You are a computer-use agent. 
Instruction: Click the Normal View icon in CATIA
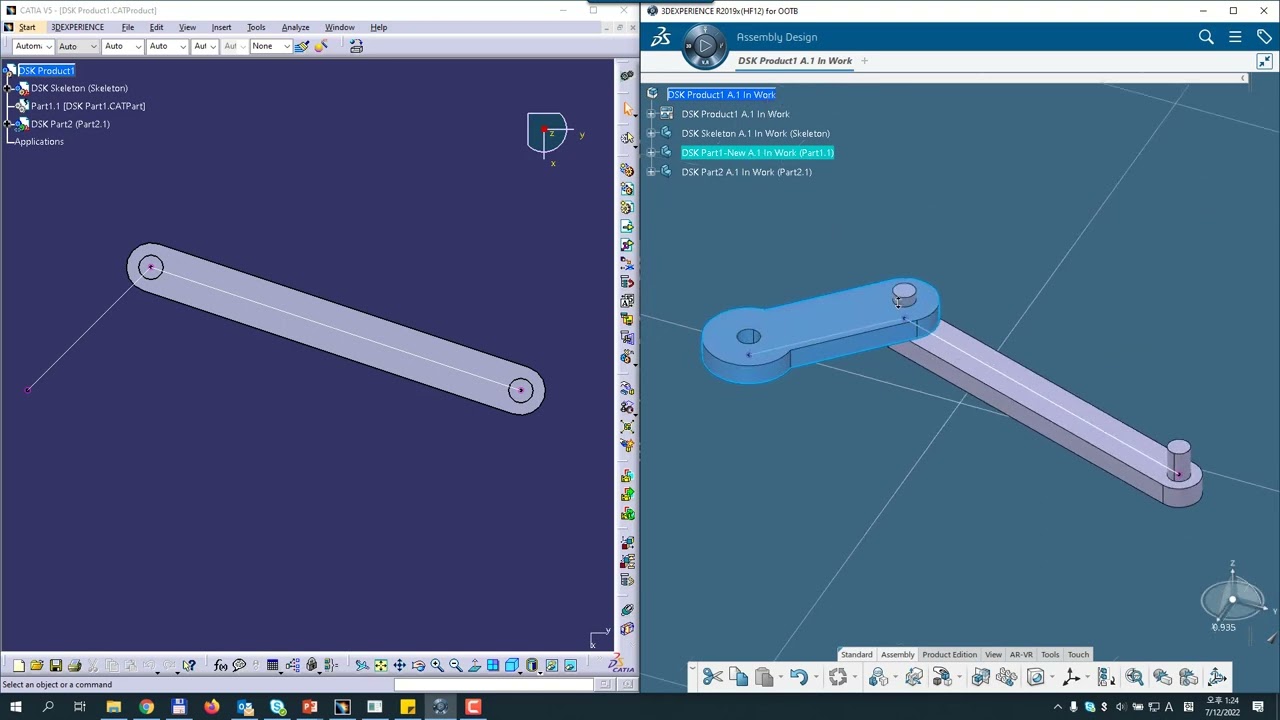pyautogui.click(x=474, y=665)
